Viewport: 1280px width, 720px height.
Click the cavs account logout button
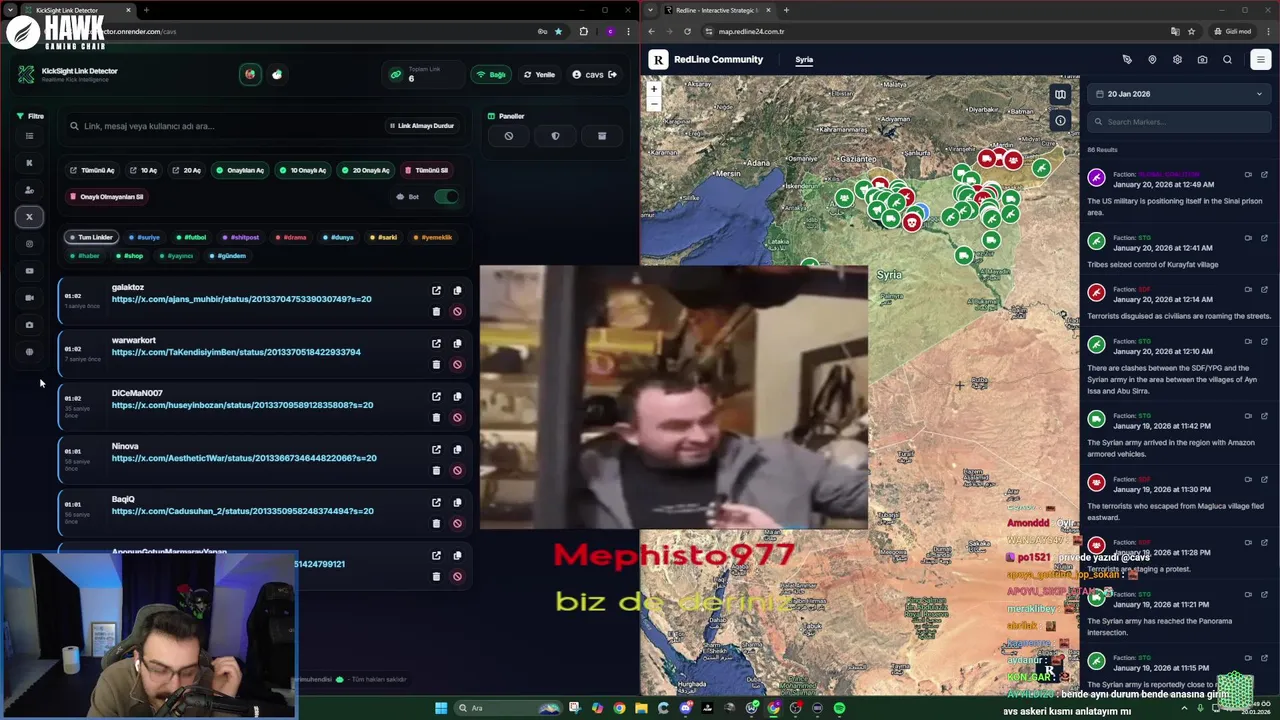click(612, 75)
